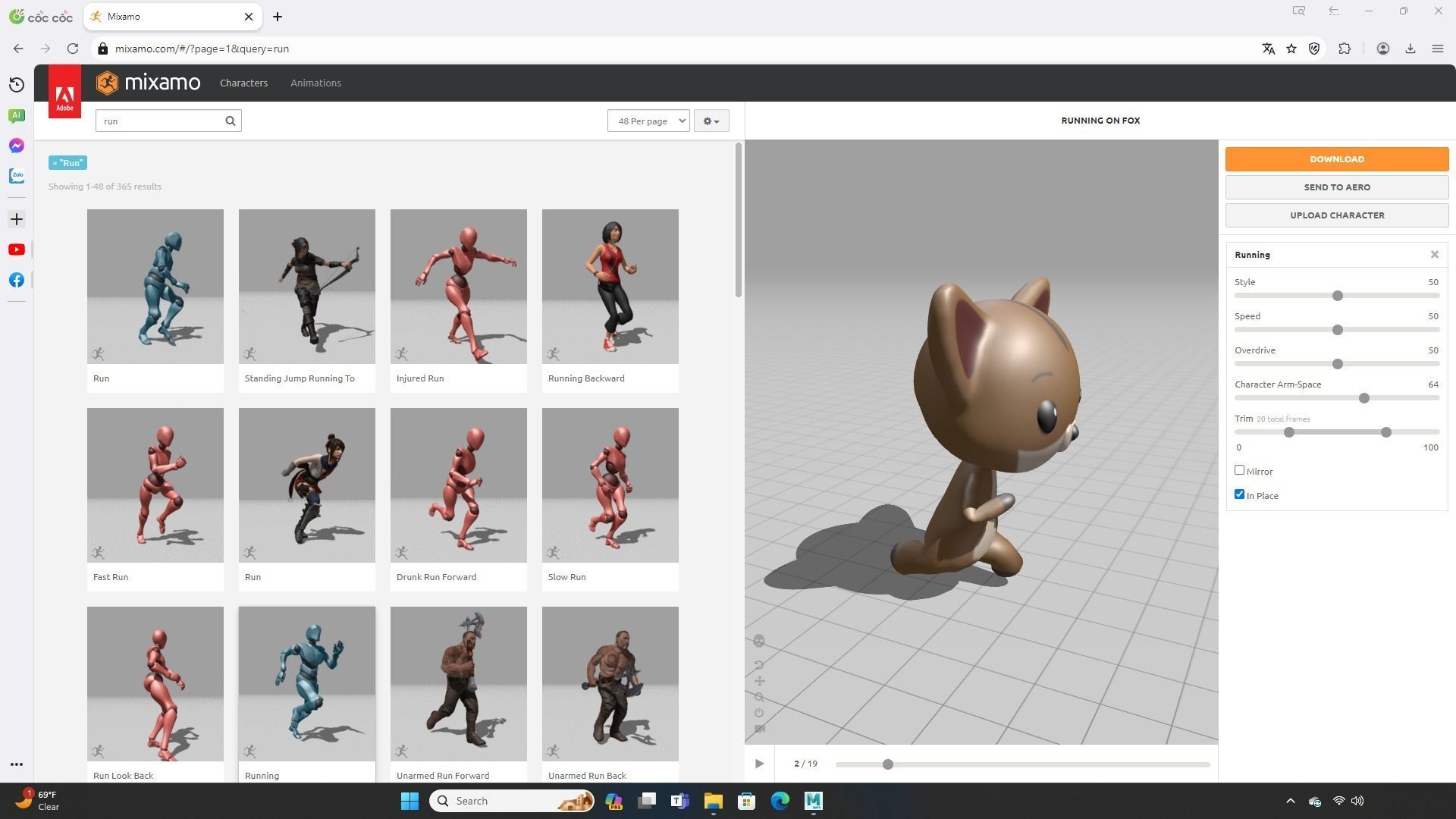Open the shield ad-block icon

1314,49
